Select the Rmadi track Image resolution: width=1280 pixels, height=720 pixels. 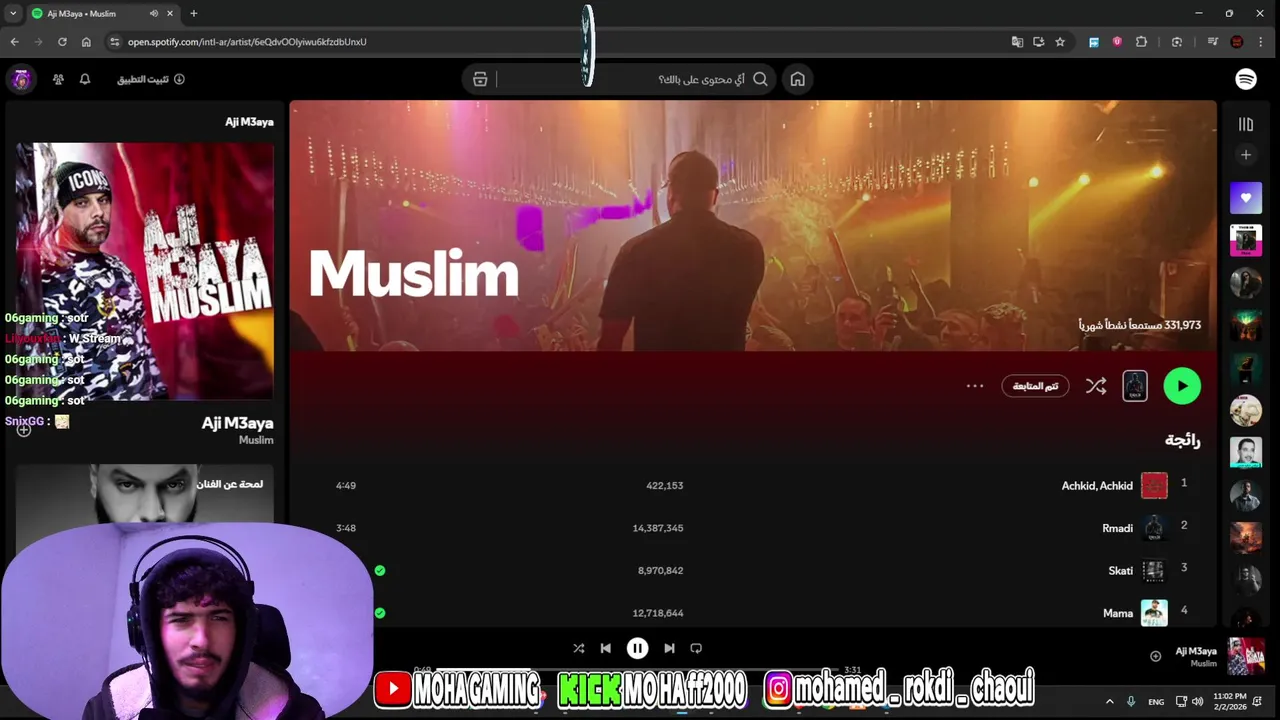(752, 528)
